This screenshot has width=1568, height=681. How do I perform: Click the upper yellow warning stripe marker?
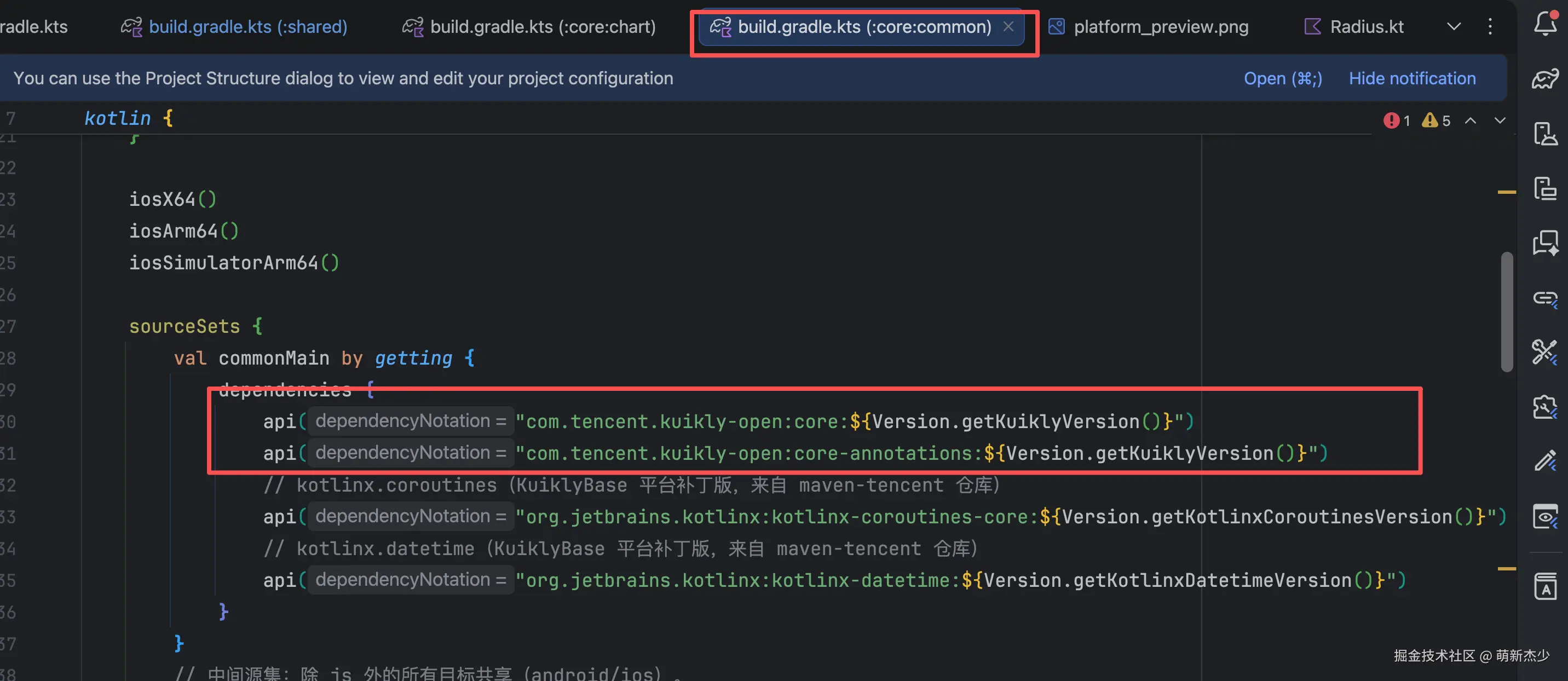[x=1507, y=192]
